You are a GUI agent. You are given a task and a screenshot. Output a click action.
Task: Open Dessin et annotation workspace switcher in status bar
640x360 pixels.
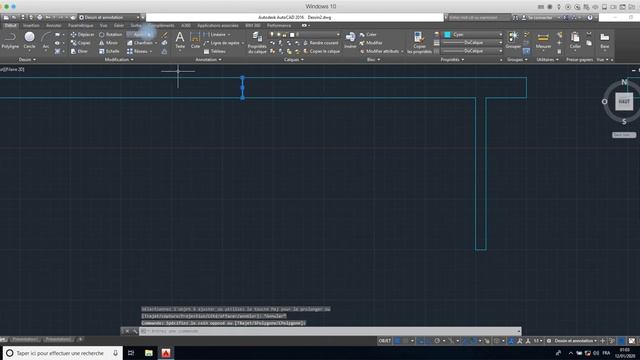(575, 341)
